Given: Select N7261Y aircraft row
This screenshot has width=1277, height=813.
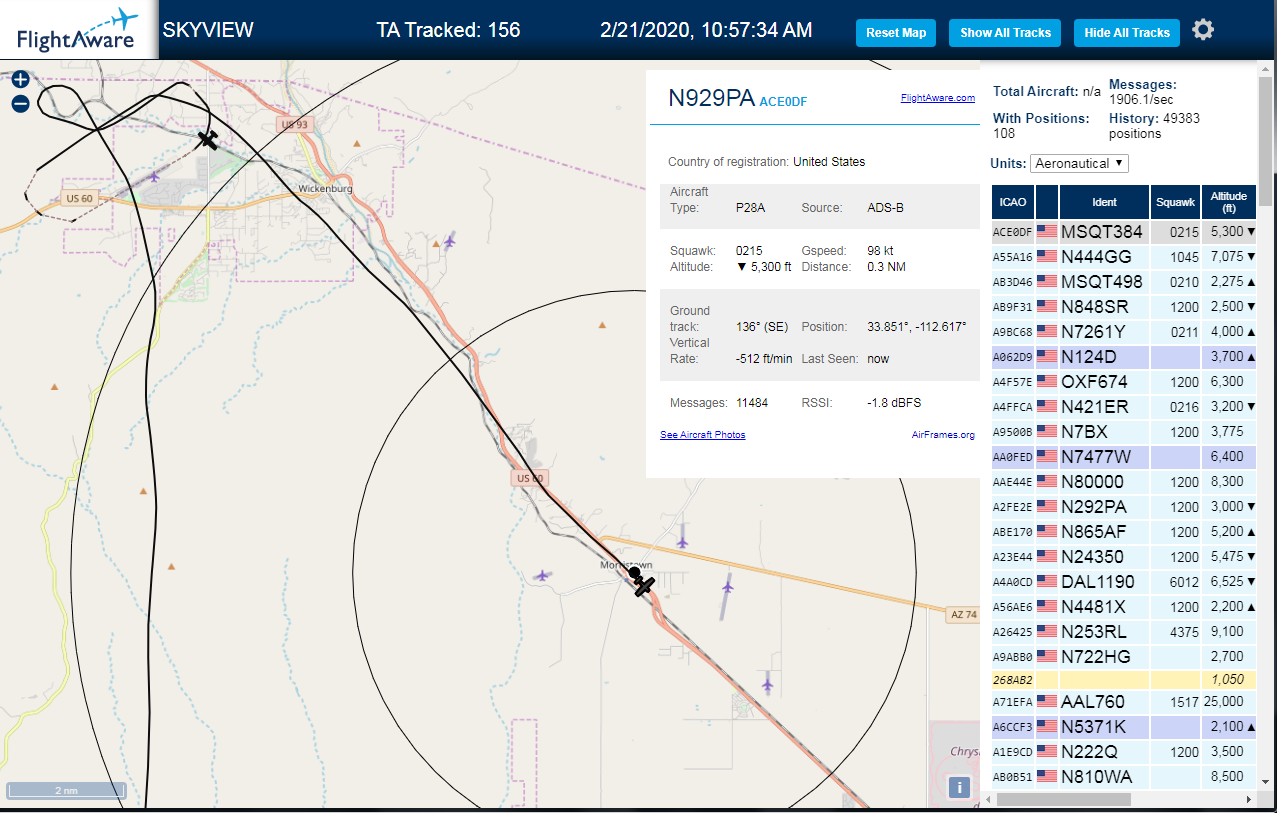Looking at the screenshot, I should coord(1124,331).
